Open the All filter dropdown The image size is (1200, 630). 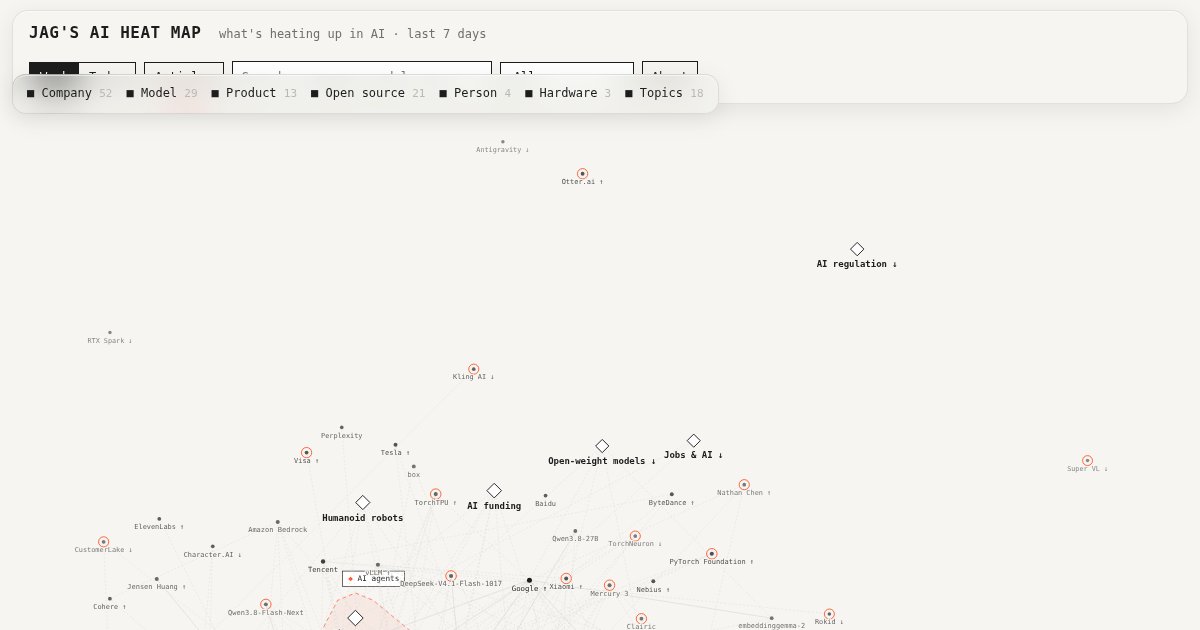[x=567, y=68]
